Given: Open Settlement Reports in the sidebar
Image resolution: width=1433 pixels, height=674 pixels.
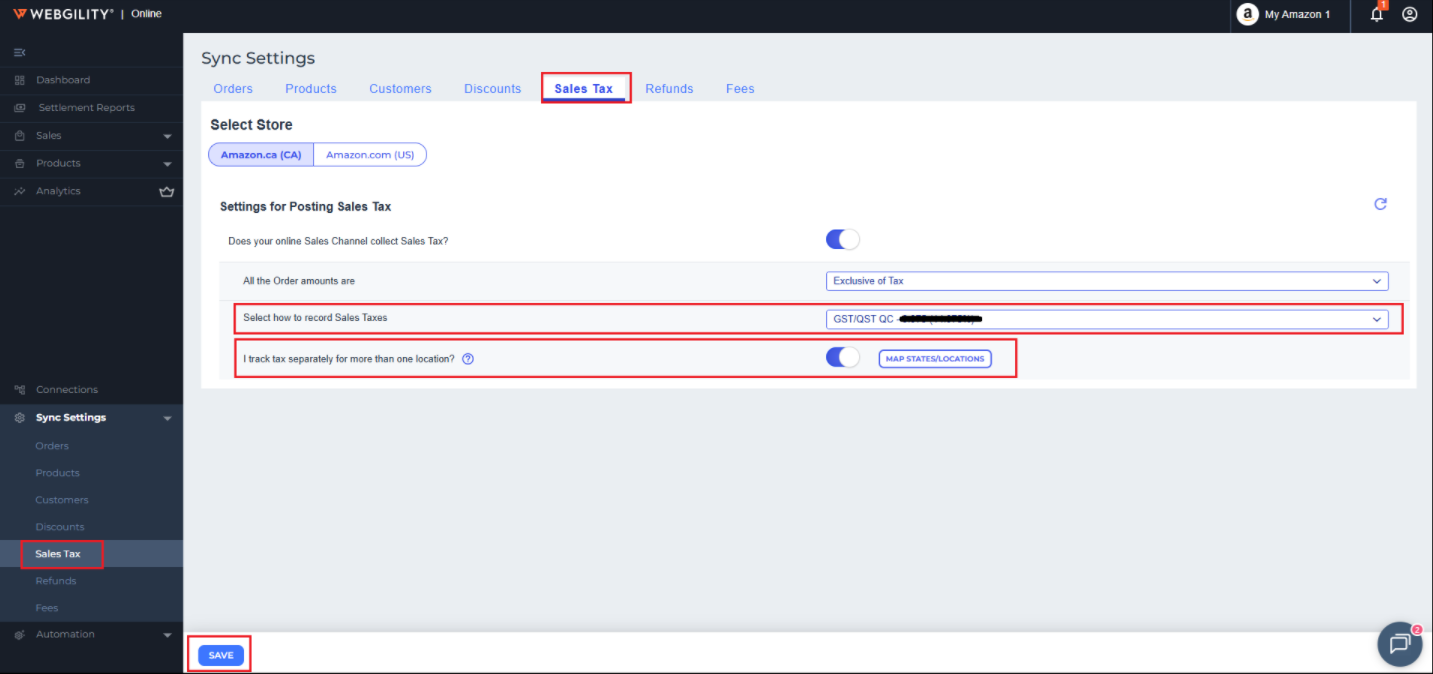Looking at the screenshot, I should pyautogui.click(x=86, y=108).
